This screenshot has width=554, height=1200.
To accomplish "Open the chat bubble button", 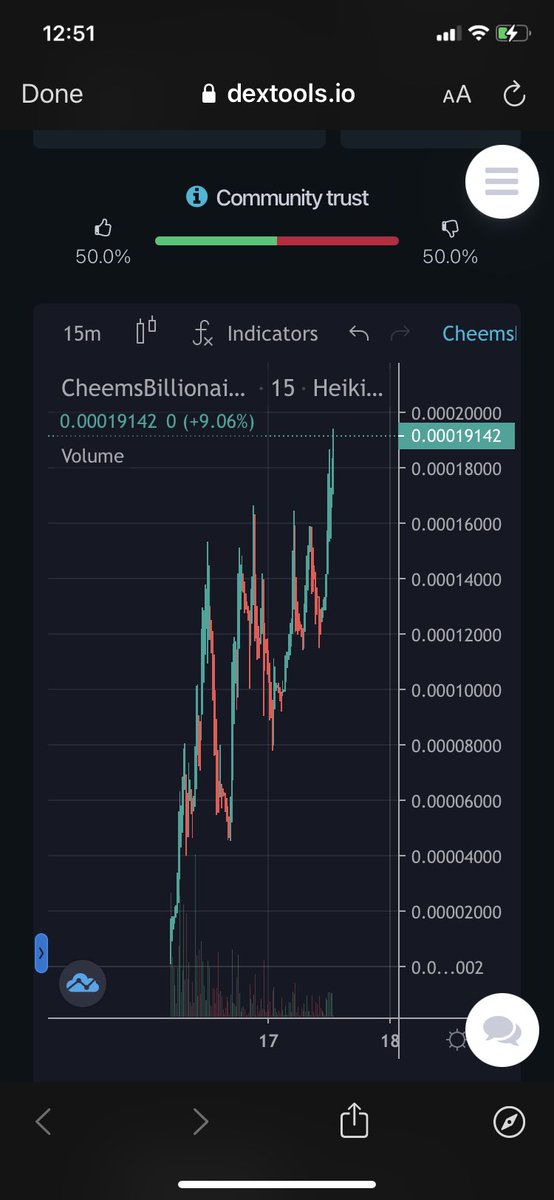I will [502, 1031].
